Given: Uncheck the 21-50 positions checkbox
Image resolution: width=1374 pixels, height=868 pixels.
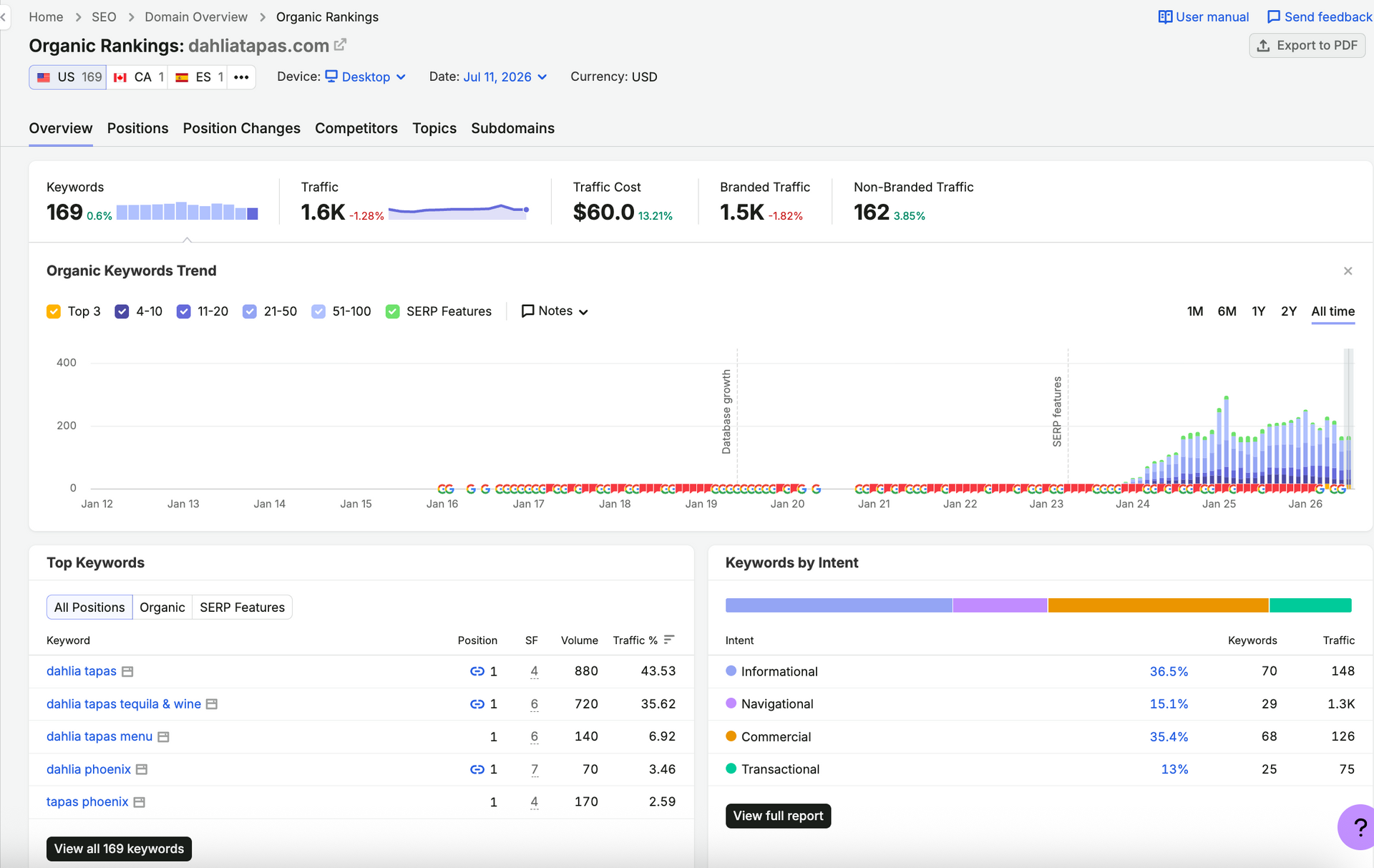Looking at the screenshot, I should [250, 311].
